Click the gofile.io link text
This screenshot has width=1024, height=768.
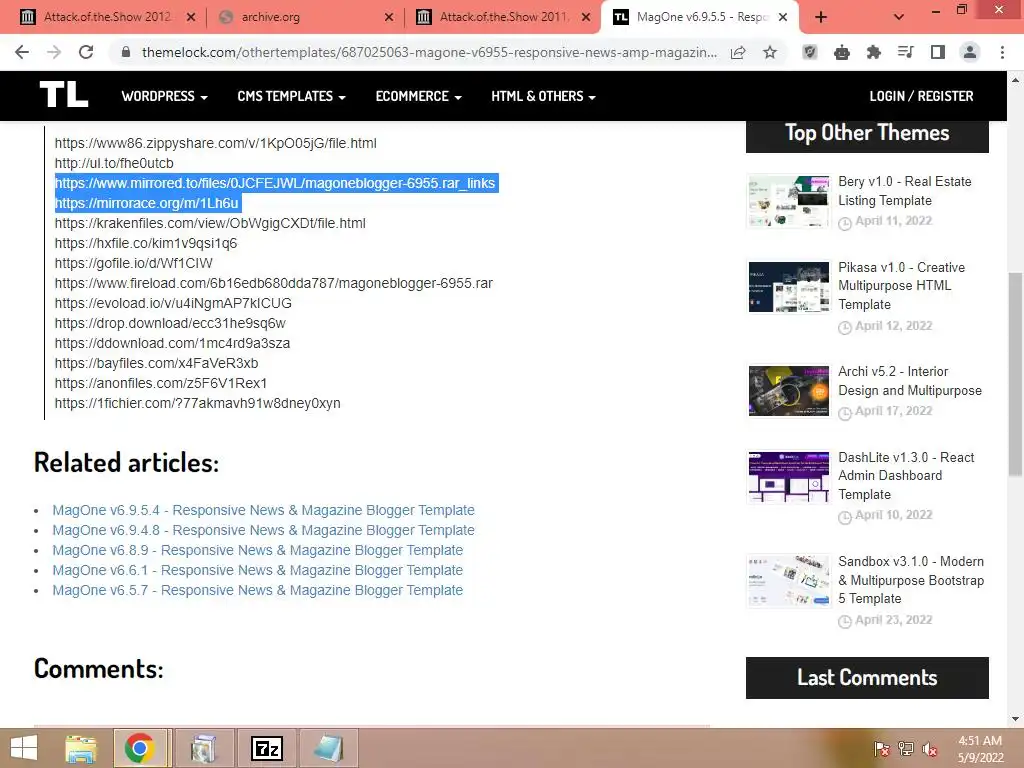click(134, 263)
